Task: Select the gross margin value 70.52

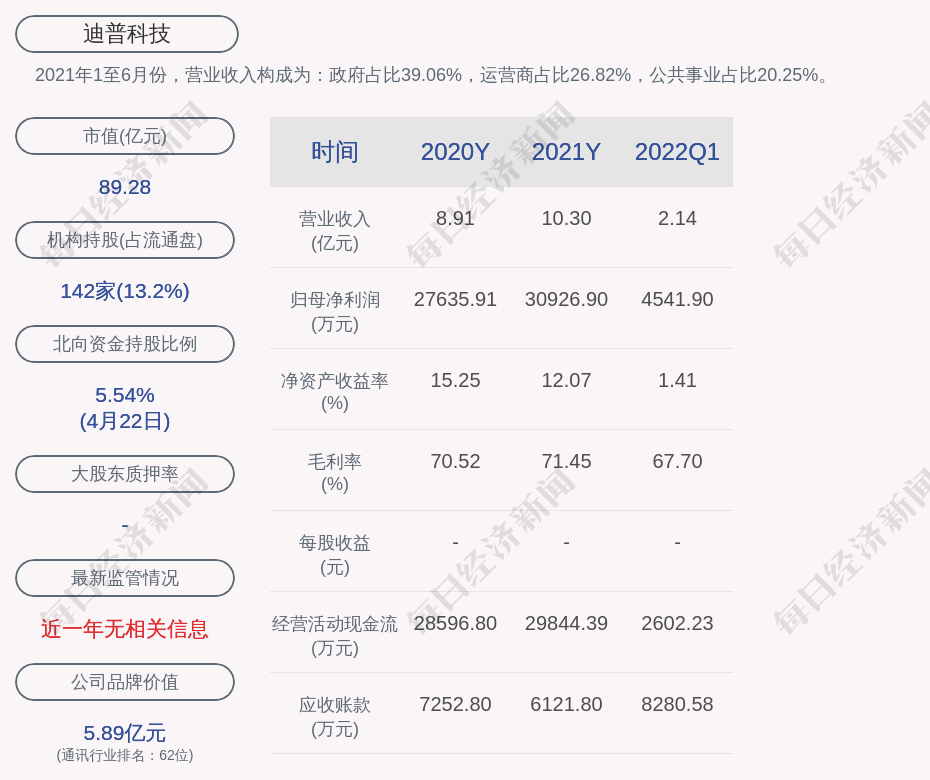Action: (x=455, y=461)
